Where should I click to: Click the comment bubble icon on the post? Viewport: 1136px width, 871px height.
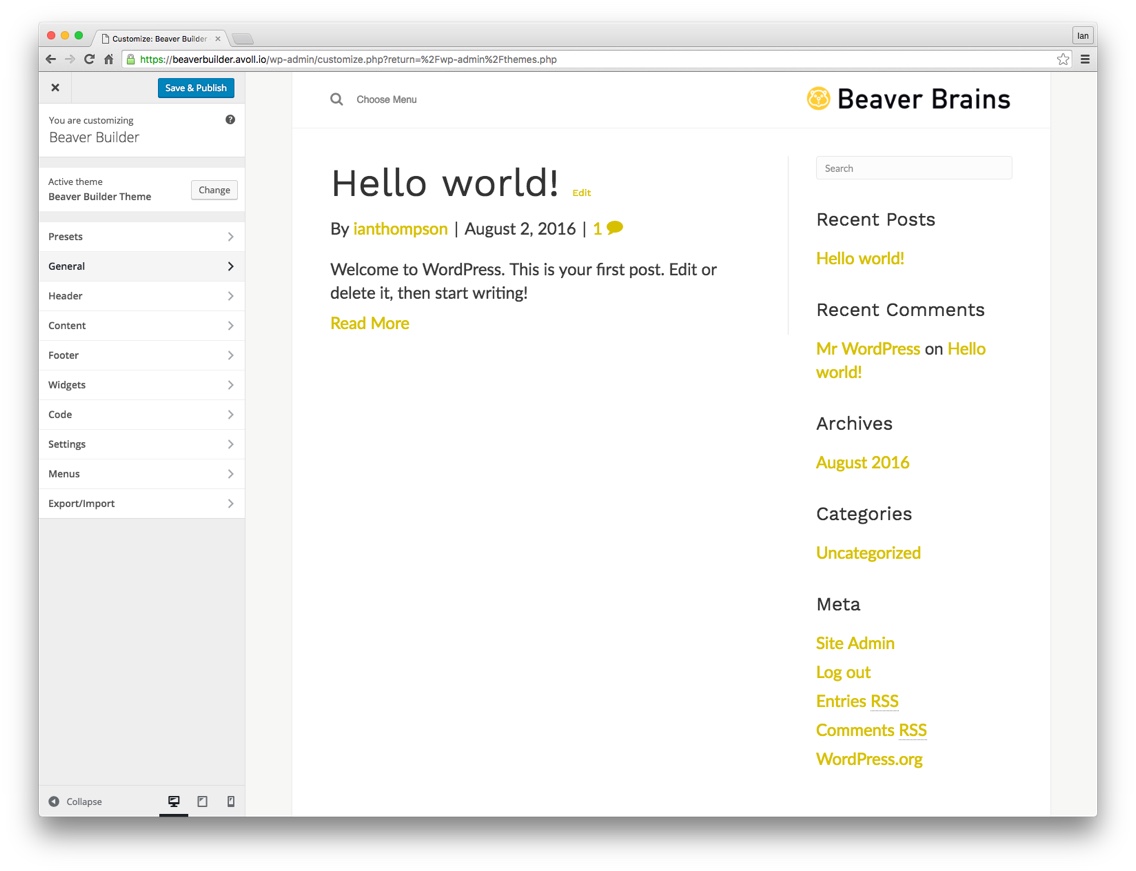click(x=614, y=228)
